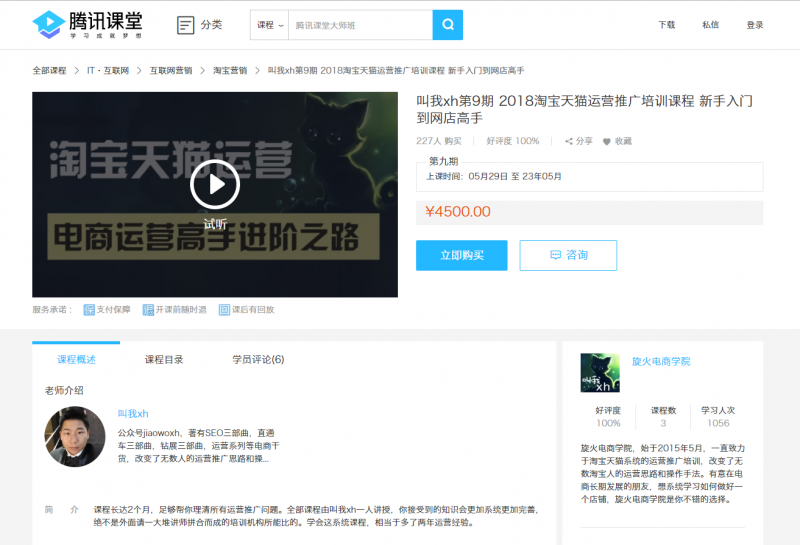Open 旋火电商学院 institution logo thumbnail
This screenshot has height=545, width=800.
(x=600, y=373)
